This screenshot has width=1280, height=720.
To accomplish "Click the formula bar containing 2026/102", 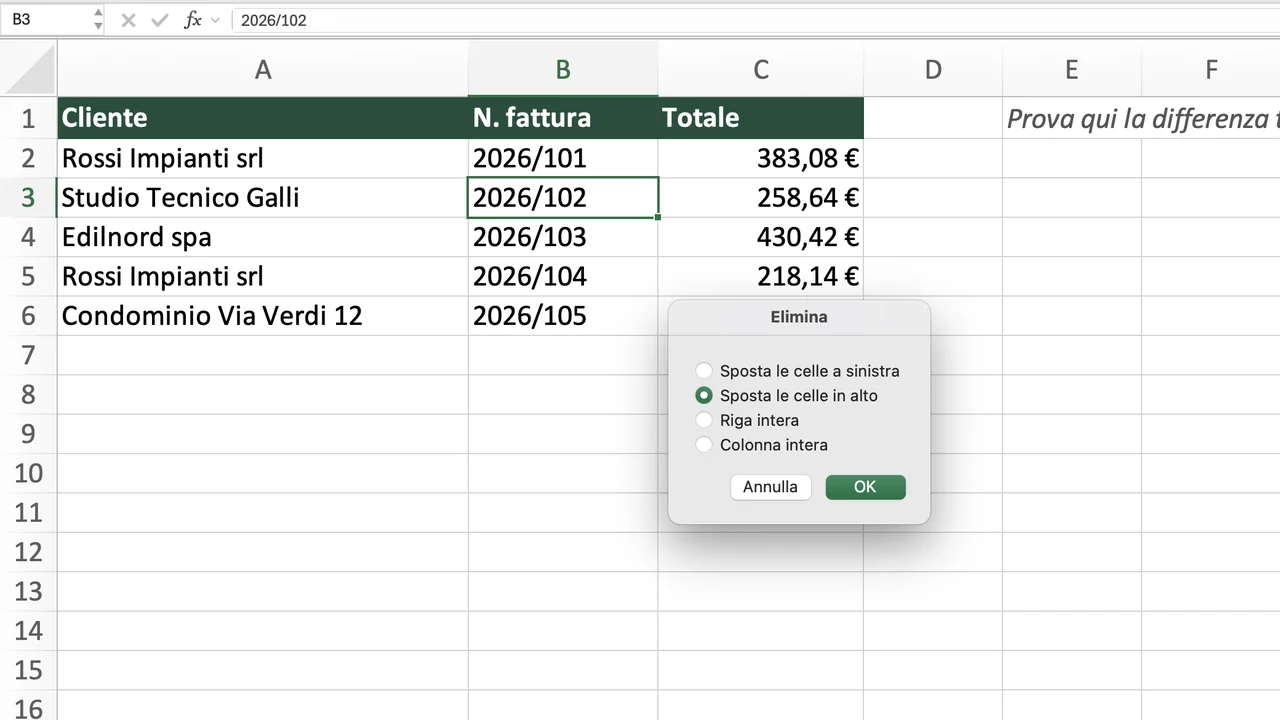I will coord(755,20).
